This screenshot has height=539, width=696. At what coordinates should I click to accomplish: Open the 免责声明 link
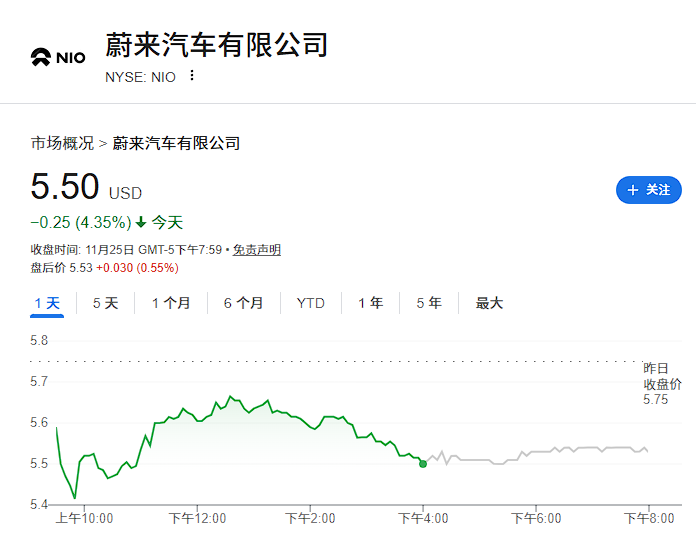coord(257,250)
